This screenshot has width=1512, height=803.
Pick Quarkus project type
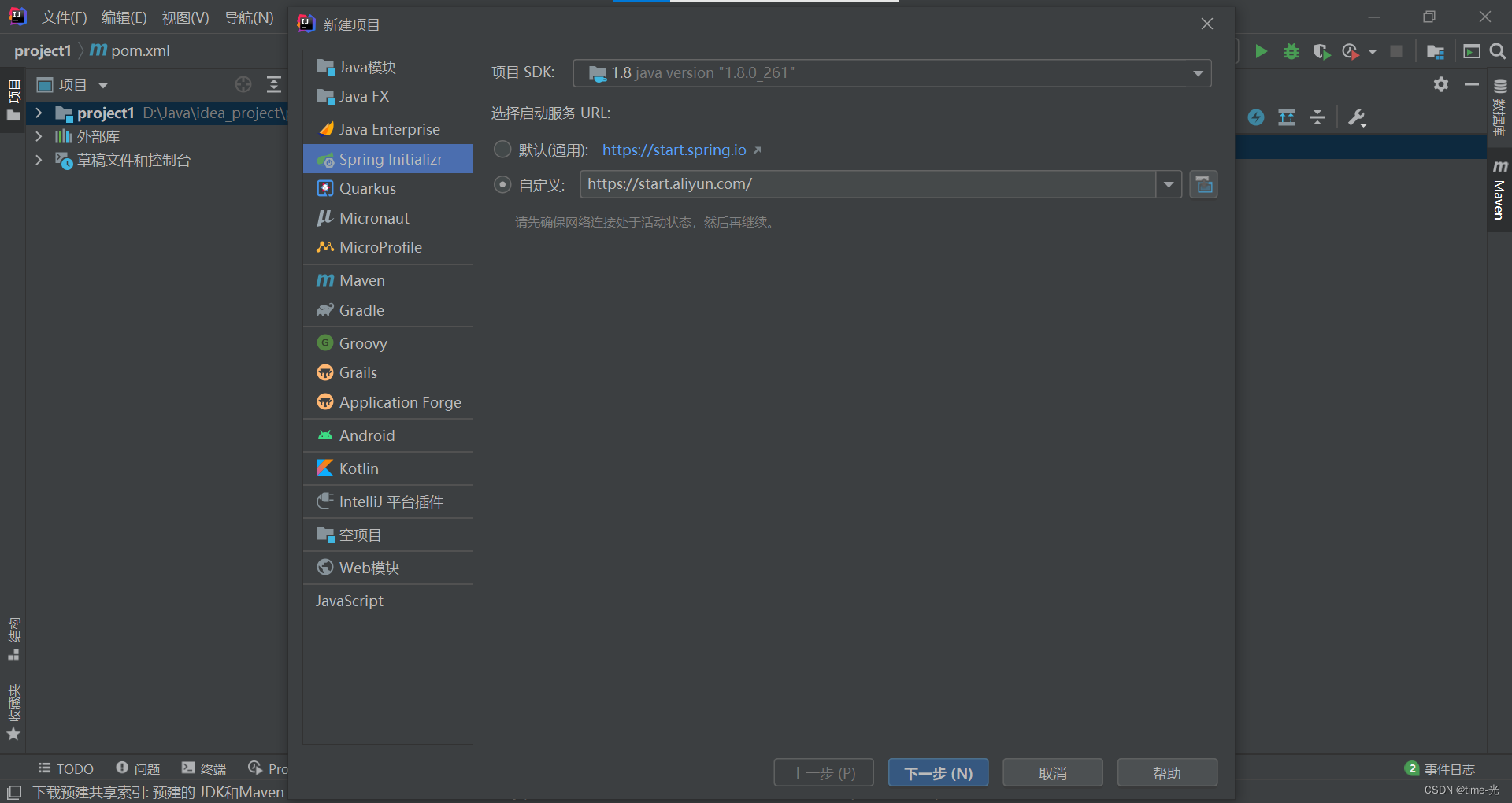tap(387, 188)
